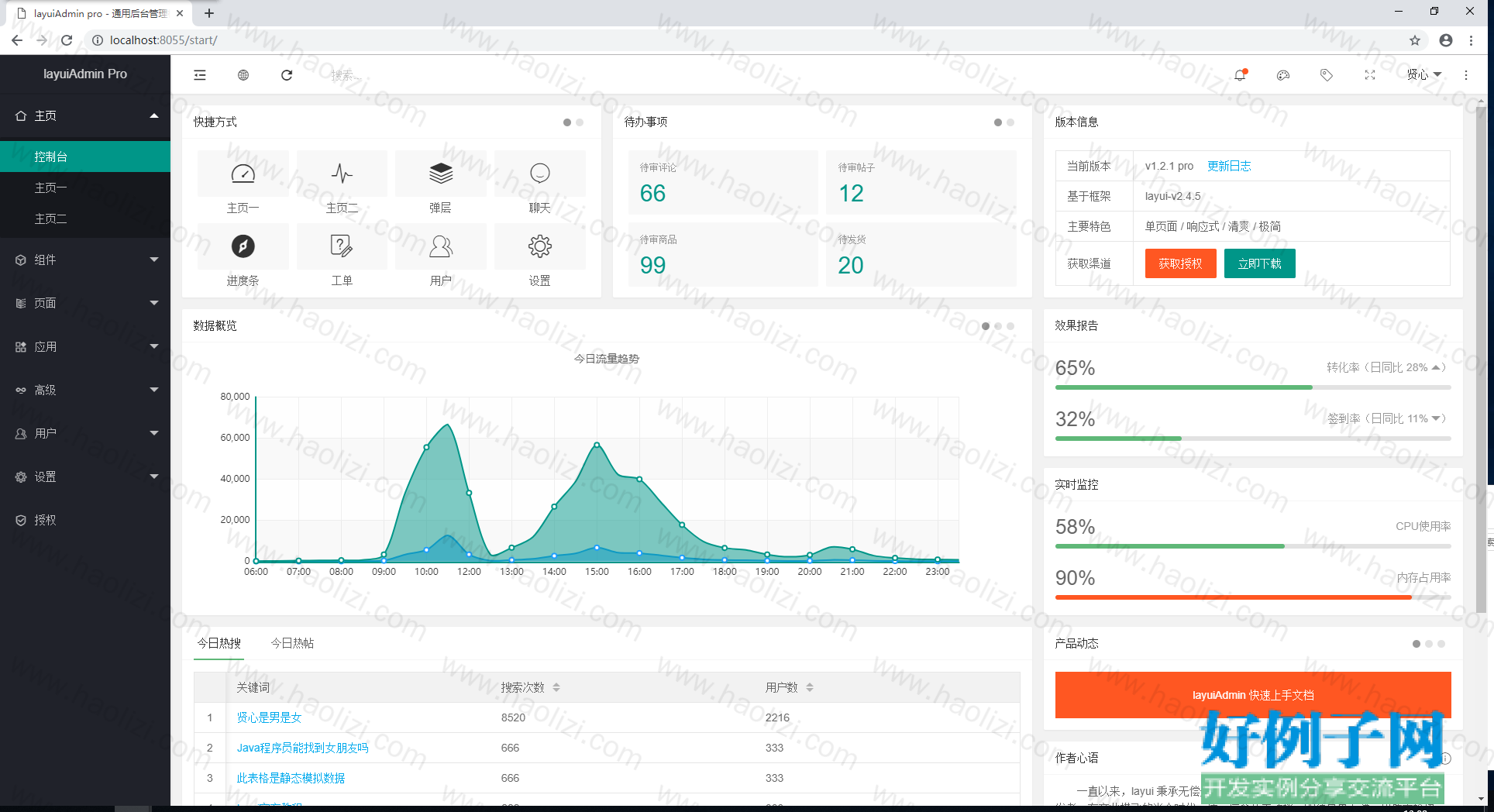Expand the 页面 sidebar menu
This screenshot has width=1494, height=812.
click(x=85, y=303)
